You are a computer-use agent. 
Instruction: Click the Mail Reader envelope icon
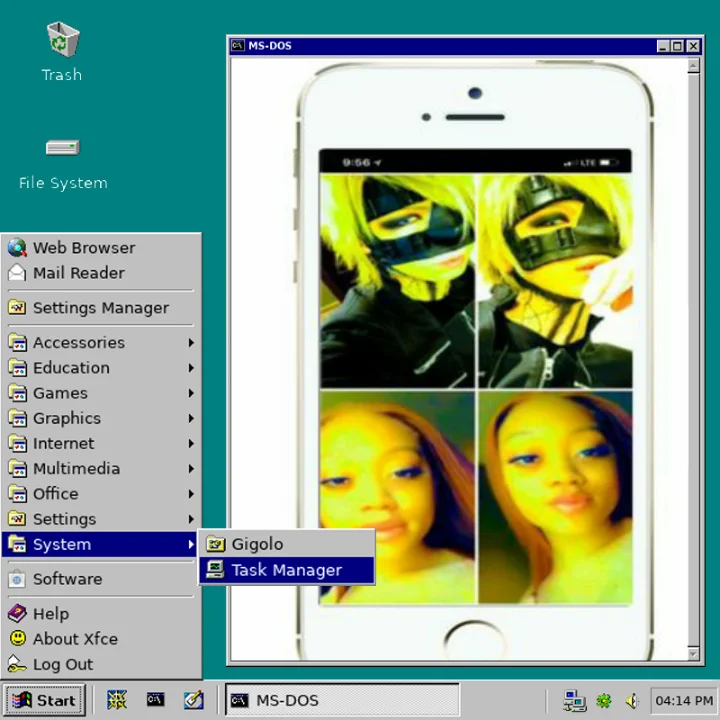click(17, 273)
